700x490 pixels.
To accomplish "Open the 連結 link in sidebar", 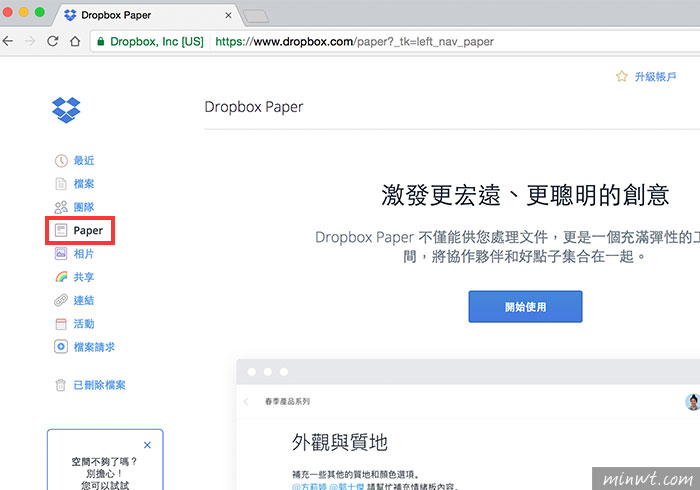I will [84, 300].
